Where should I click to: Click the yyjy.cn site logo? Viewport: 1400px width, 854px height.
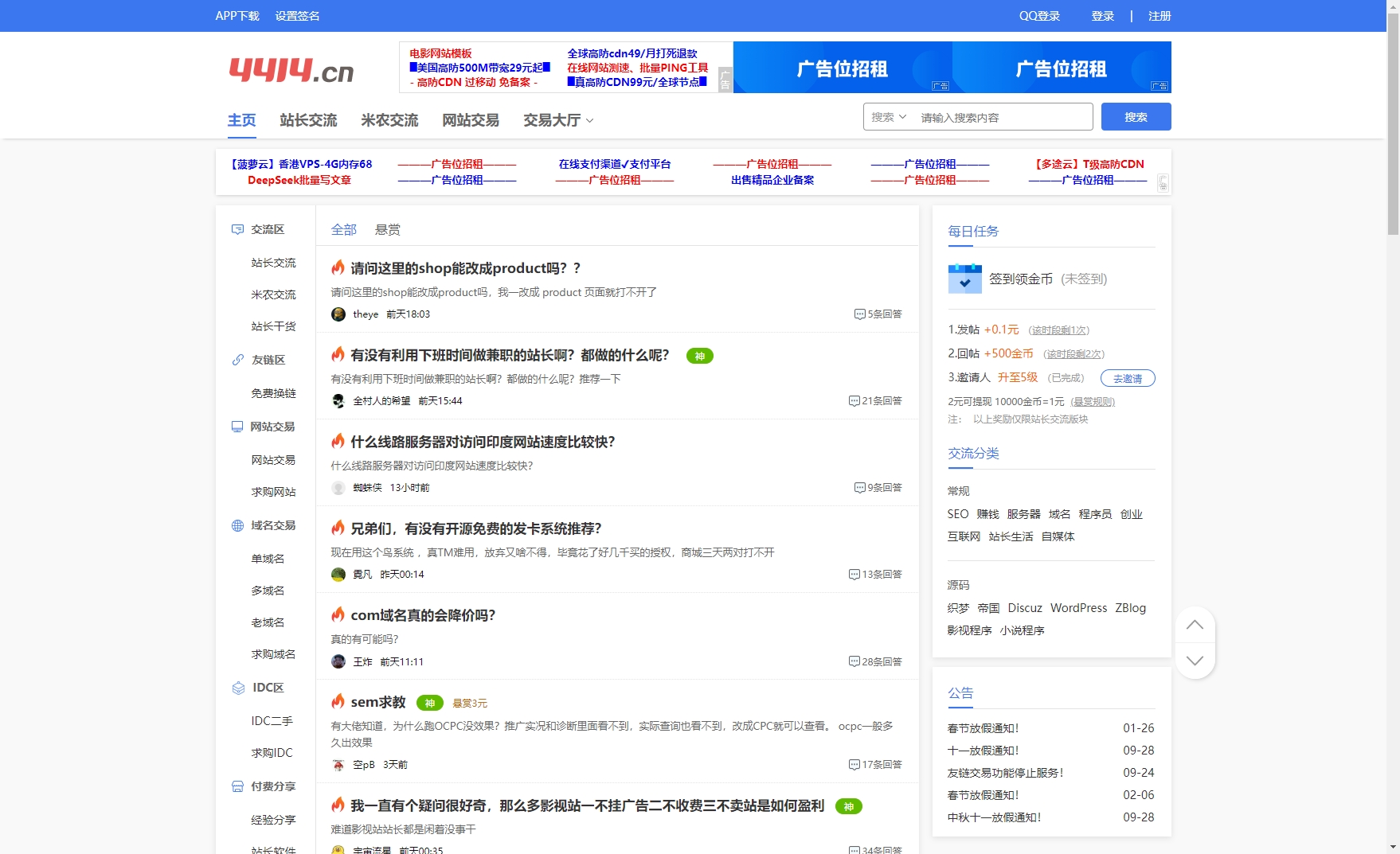coord(291,70)
